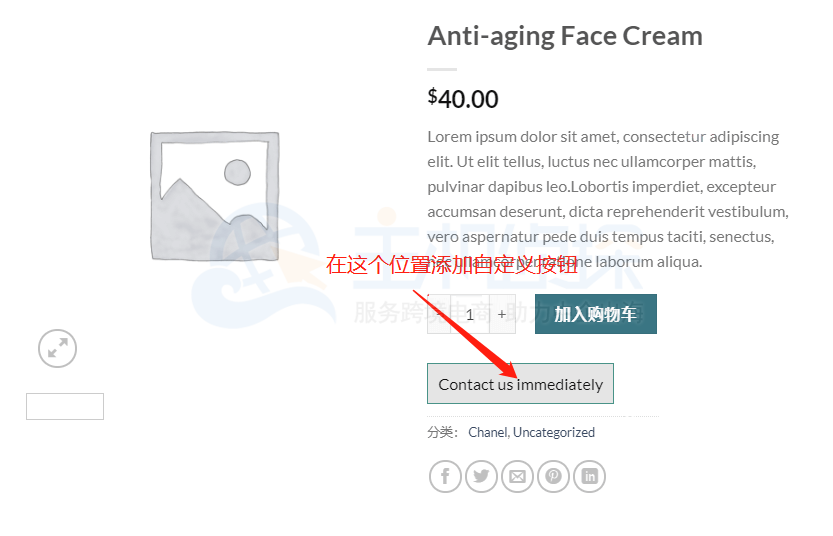Open the image zoom lightbox icon
Viewport: 833px width, 536px height.
click(x=58, y=348)
